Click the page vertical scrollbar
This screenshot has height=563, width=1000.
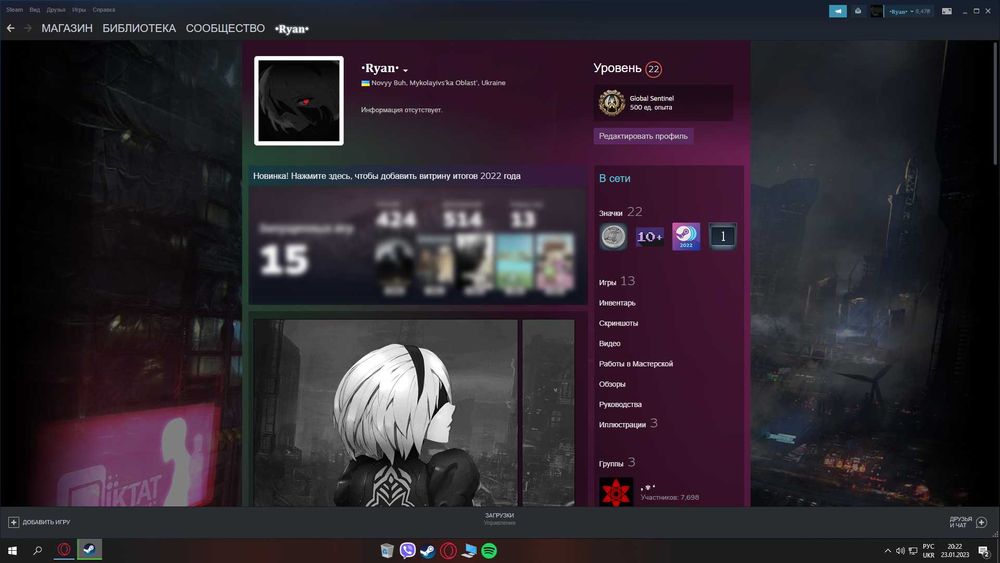click(996, 103)
